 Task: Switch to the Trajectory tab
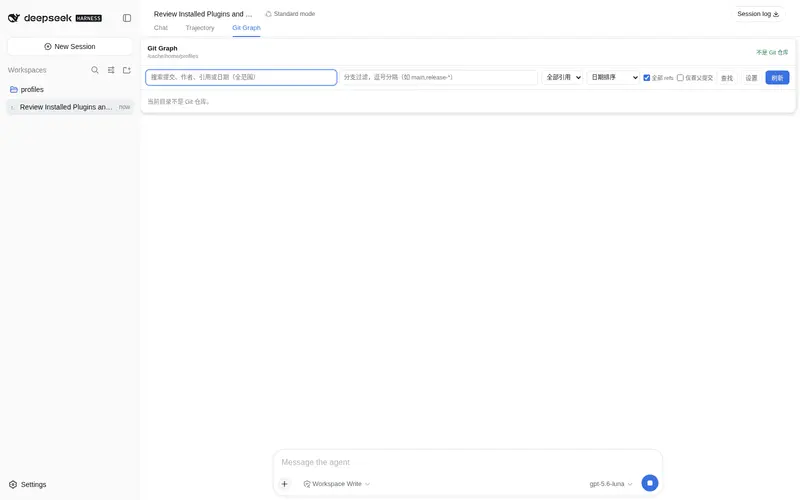(200, 28)
